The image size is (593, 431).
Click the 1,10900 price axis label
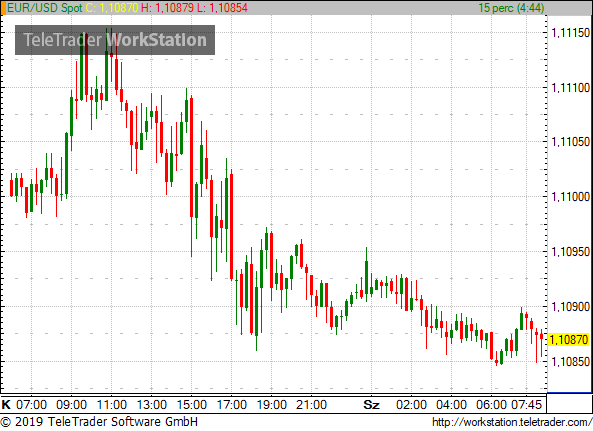[x=571, y=307]
